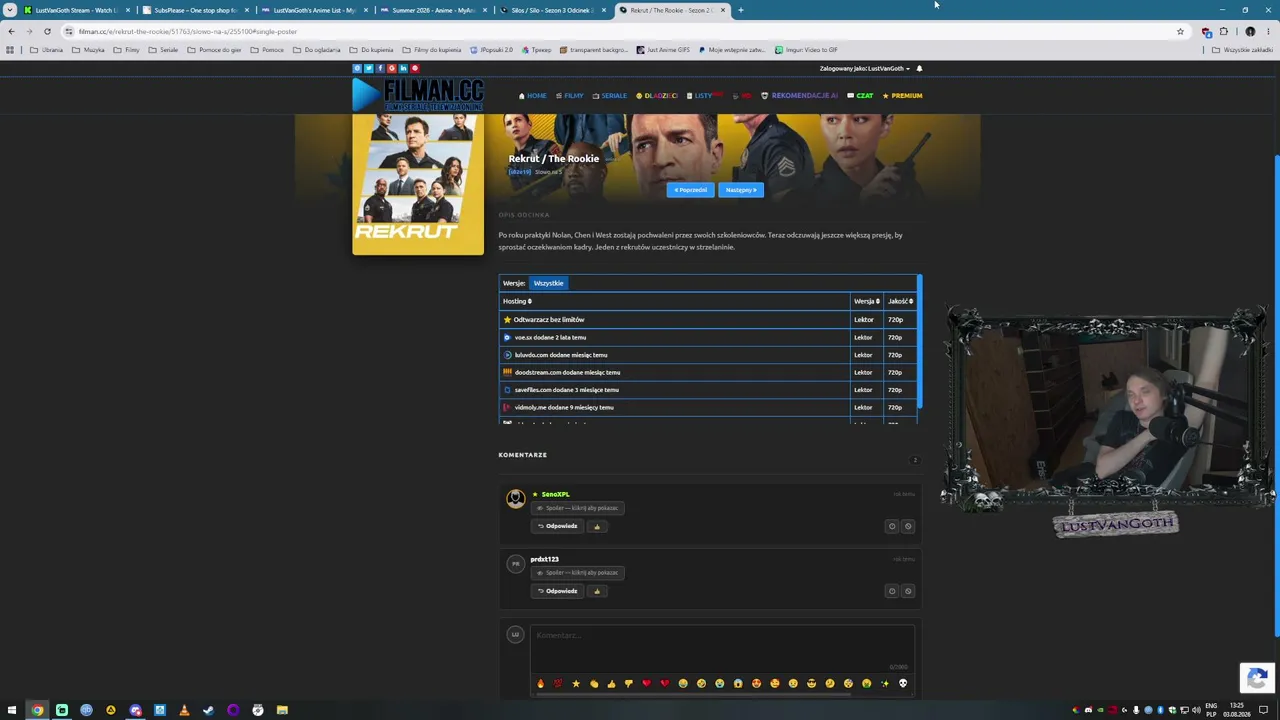The height and width of the screenshot is (720, 1280).
Task: Expand the logged-in user LustVanGoth dropdown
Action: coord(865,69)
